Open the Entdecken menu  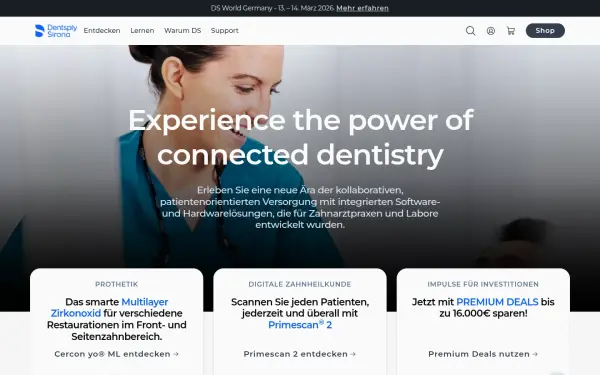click(x=102, y=31)
